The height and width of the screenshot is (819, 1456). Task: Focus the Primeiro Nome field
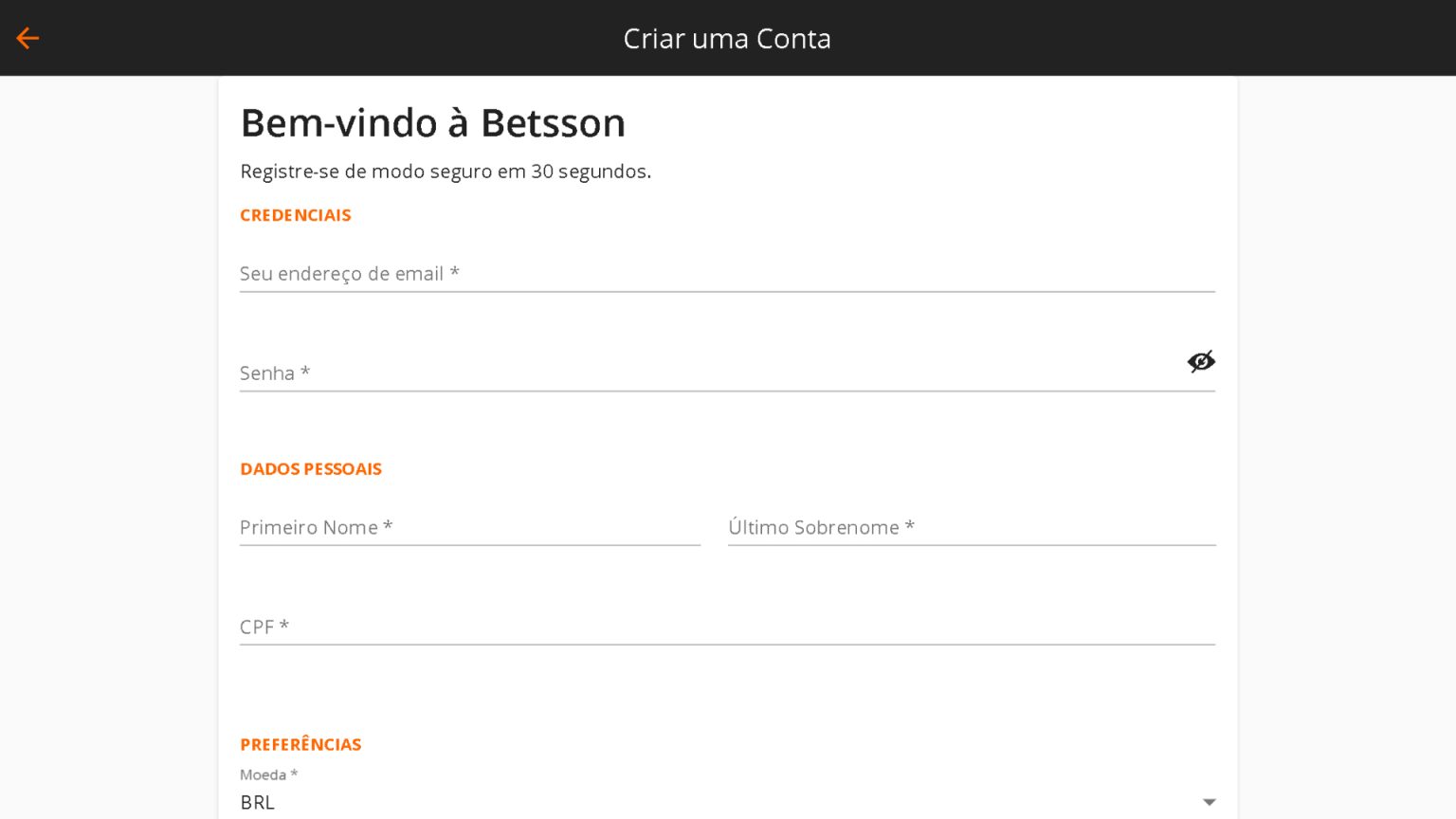(470, 527)
